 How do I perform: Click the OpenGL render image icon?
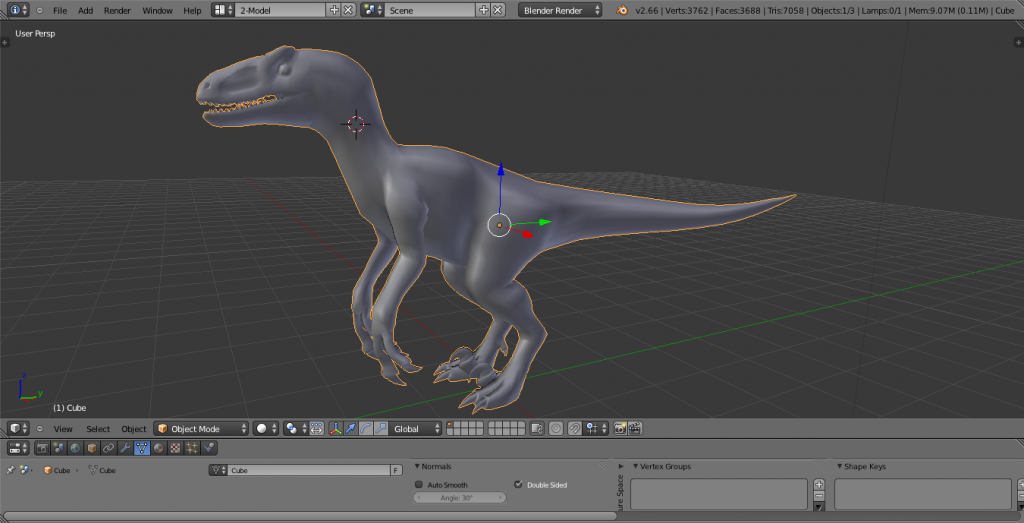pos(620,428)
